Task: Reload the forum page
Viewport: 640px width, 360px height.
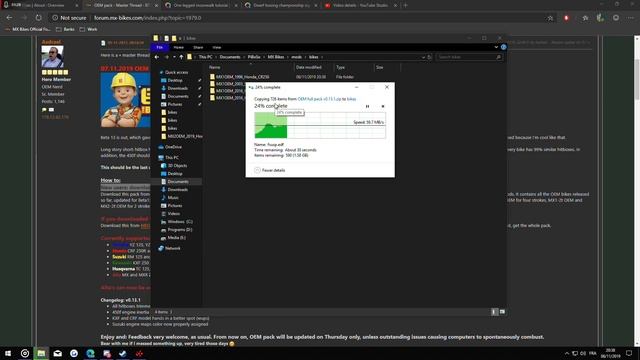Action: (38, 18)
